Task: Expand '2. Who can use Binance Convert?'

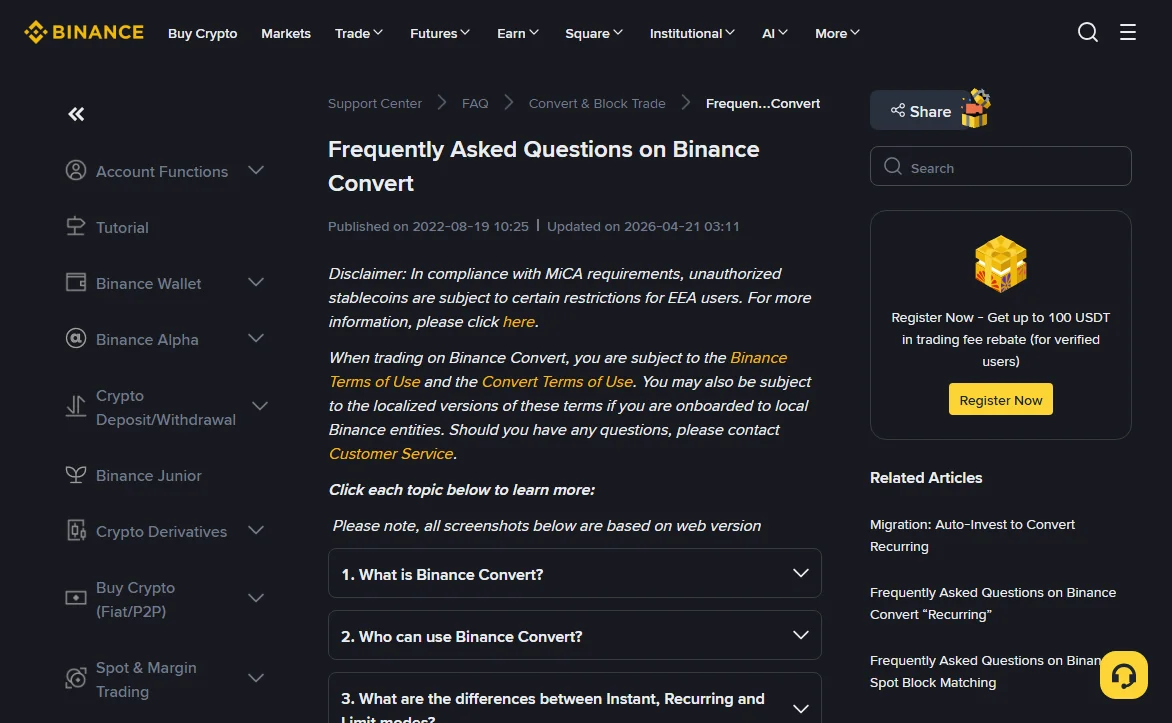Action: [574, 636]
